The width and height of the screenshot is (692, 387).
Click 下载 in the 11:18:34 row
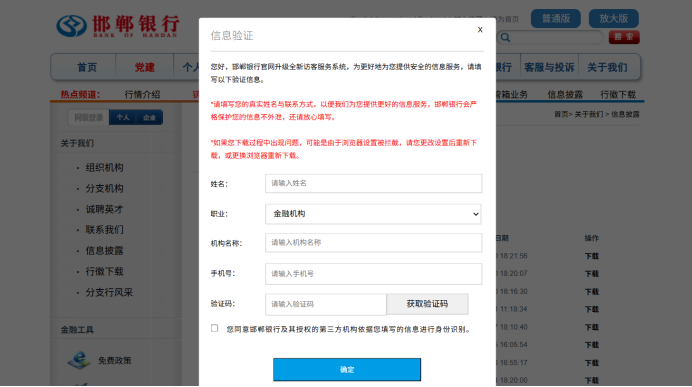coord(592,309)
